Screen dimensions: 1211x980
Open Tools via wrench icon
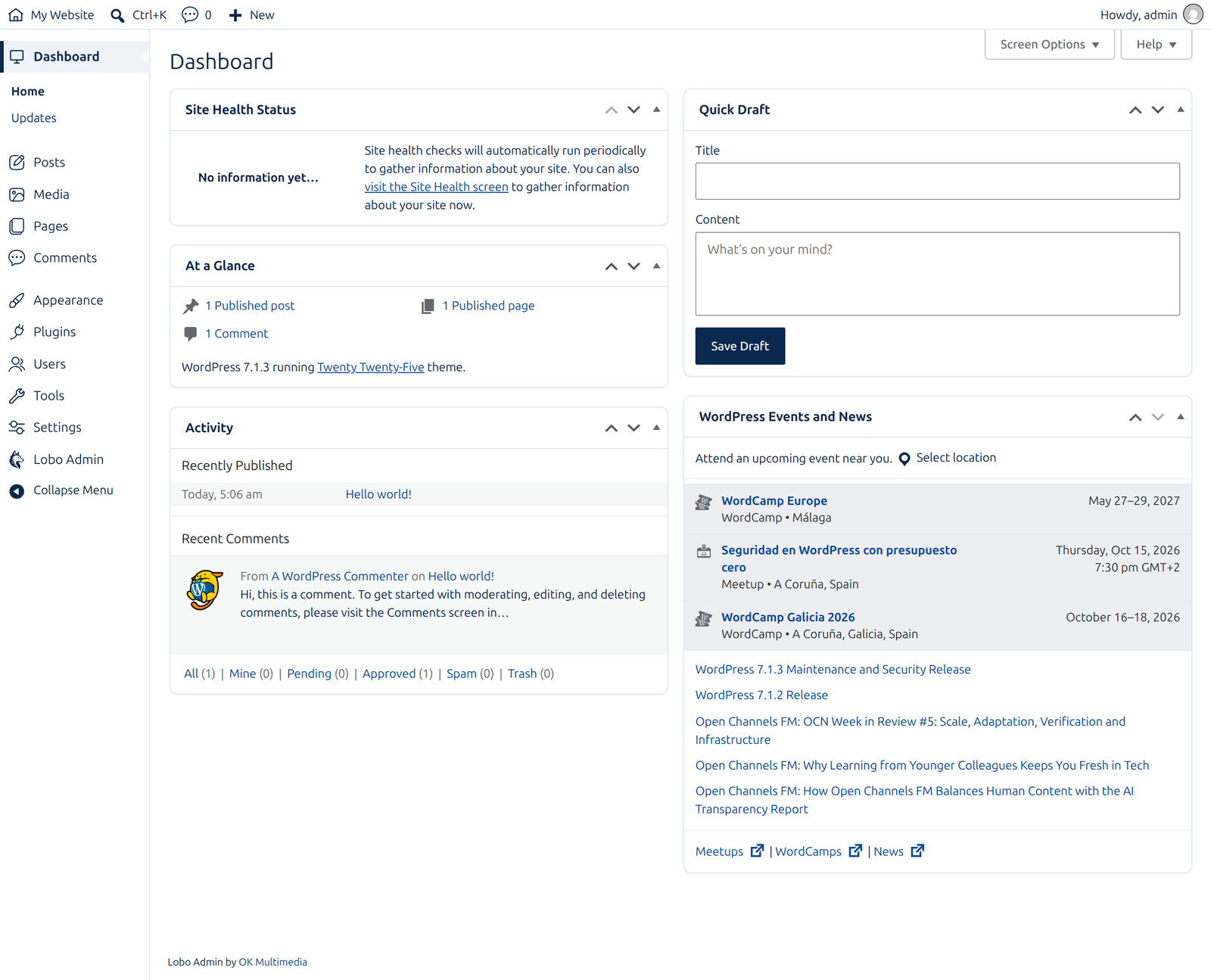[x=17, y=396]
